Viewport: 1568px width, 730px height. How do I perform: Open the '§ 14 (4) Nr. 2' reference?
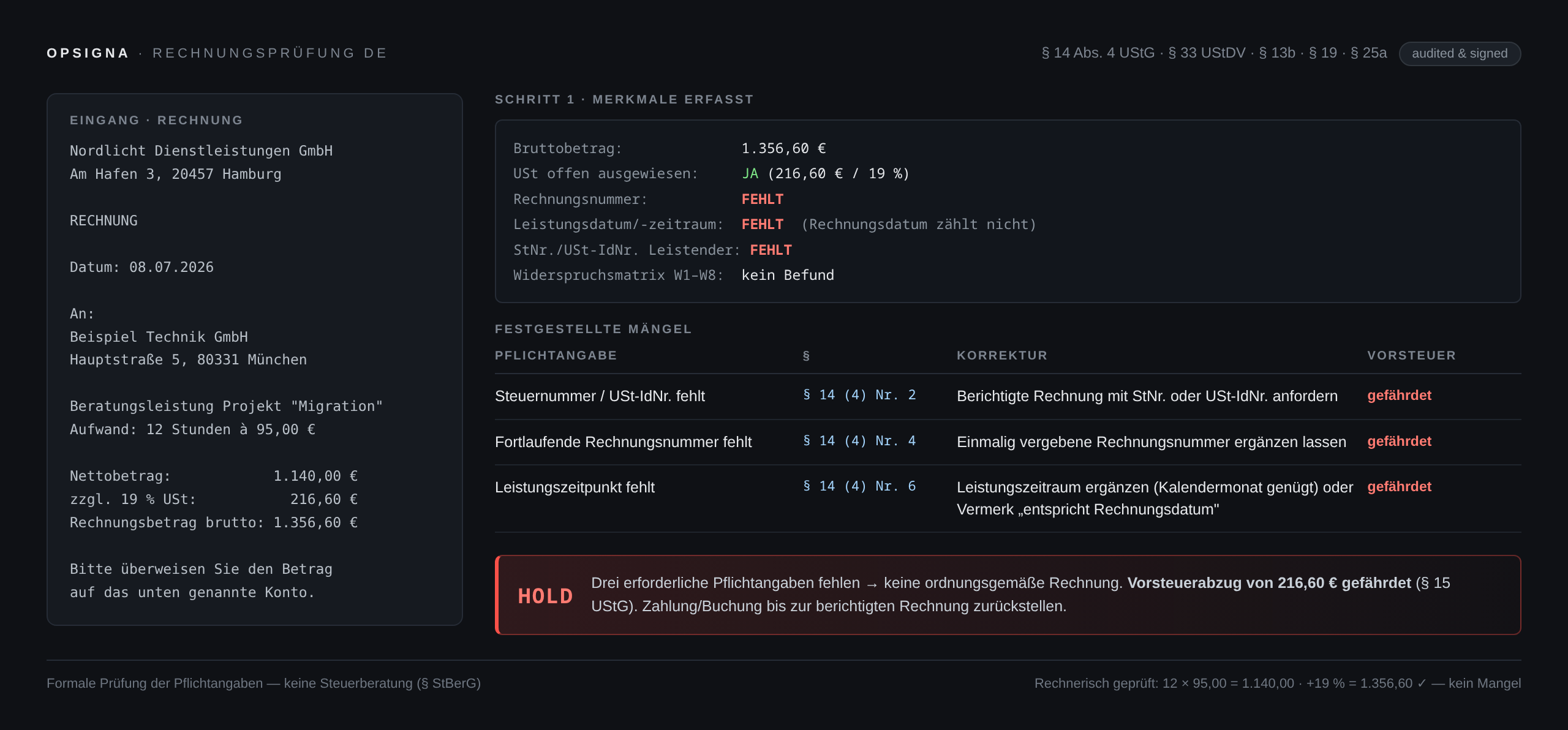(859, 395)
